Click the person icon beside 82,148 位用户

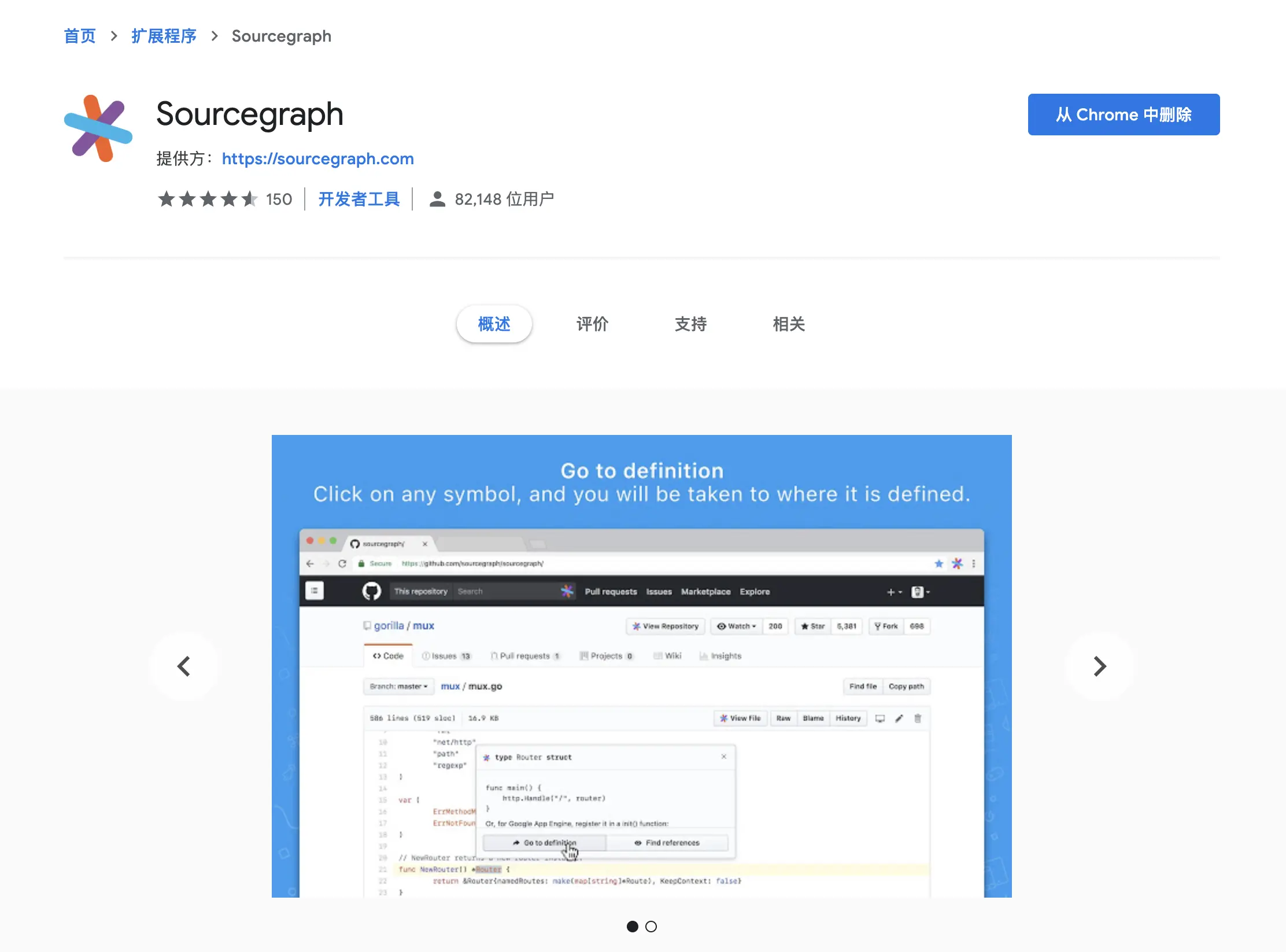(x=436, y=199)
